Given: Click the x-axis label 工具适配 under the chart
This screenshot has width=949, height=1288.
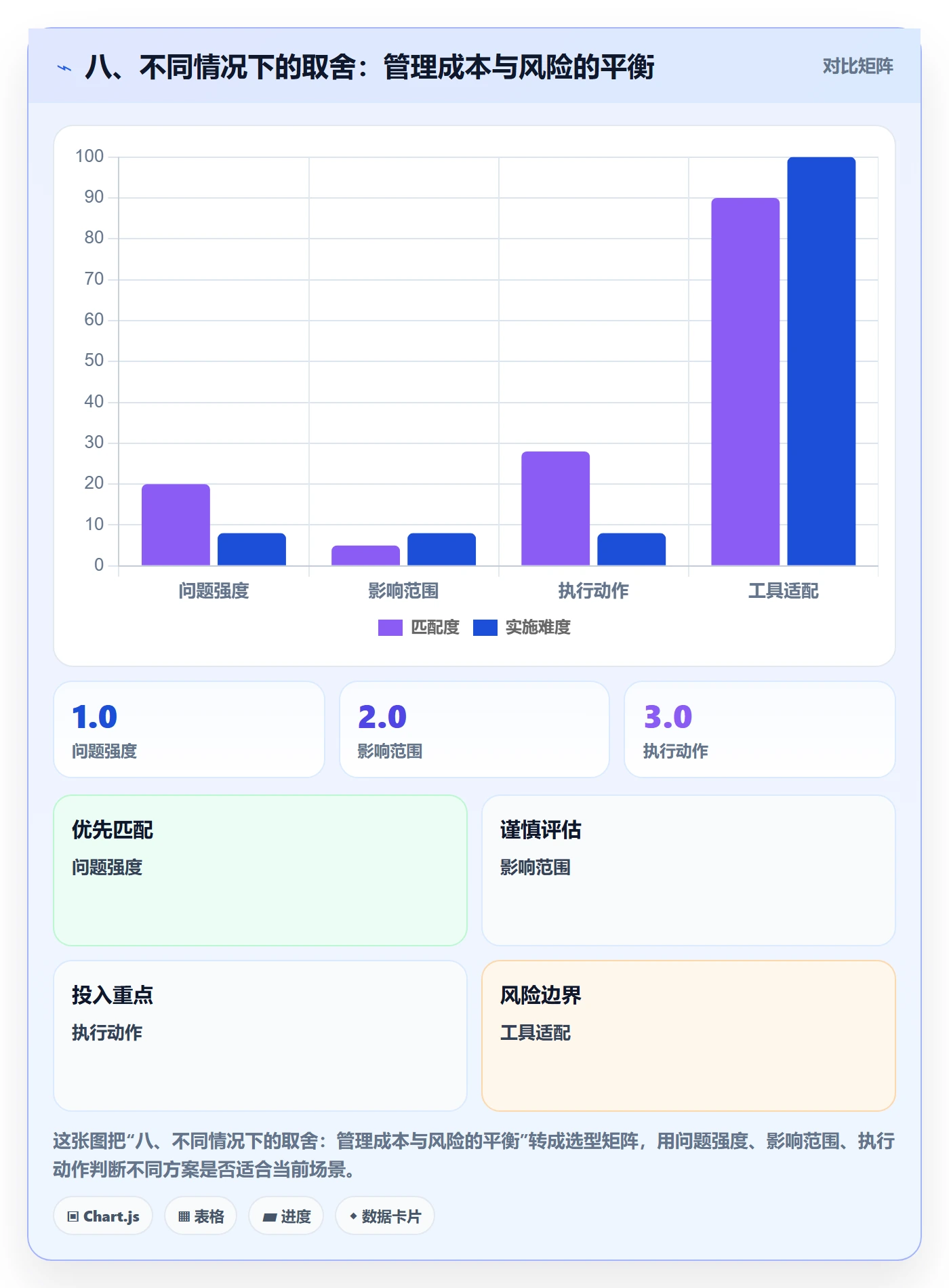Looking at the screenshot, I should pyautogui.click(x=784, y=591).
